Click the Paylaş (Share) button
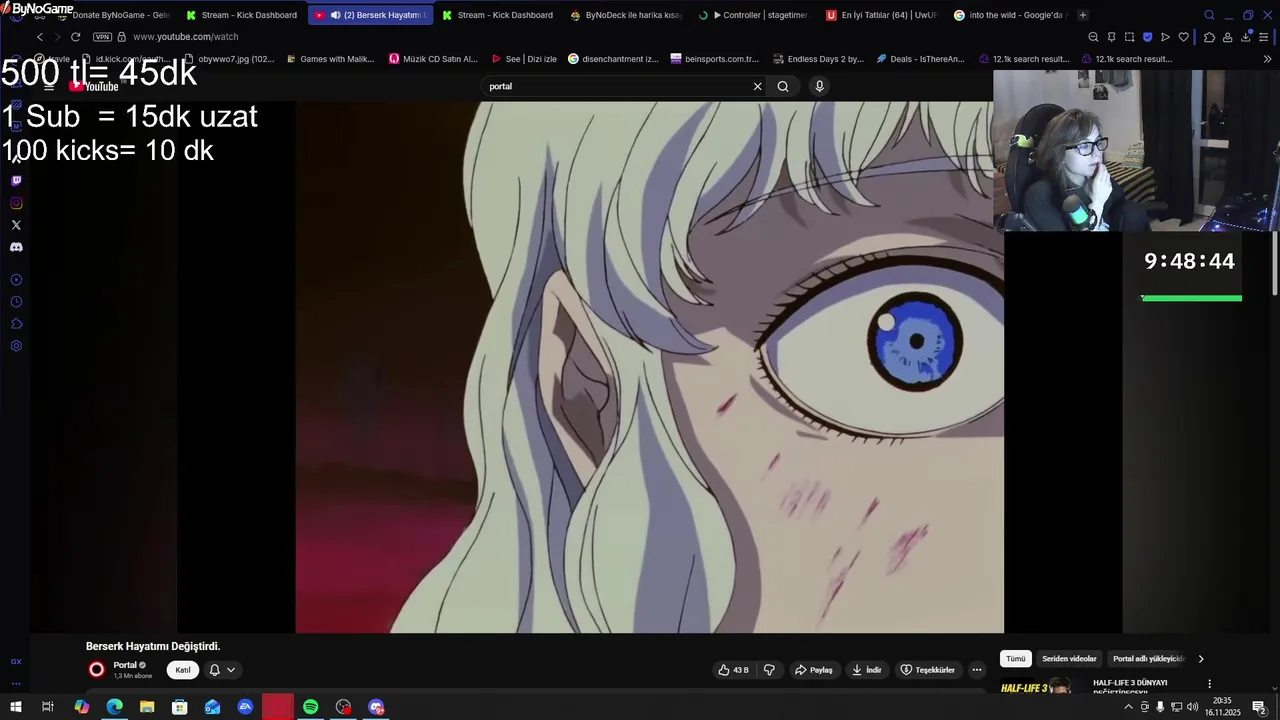Viewport: 1280px width, 720px height. 813,670
